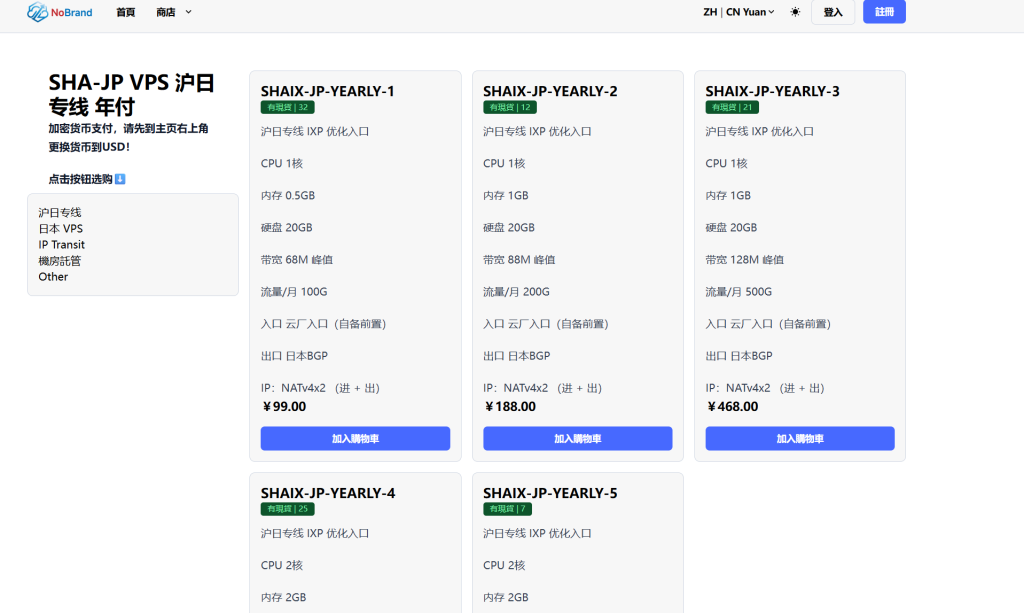This screenshot has height=613, width=1024.
Task: Click the SHAIX-JP-YEARLY-5 product title
Action: [x=550, y=493]
